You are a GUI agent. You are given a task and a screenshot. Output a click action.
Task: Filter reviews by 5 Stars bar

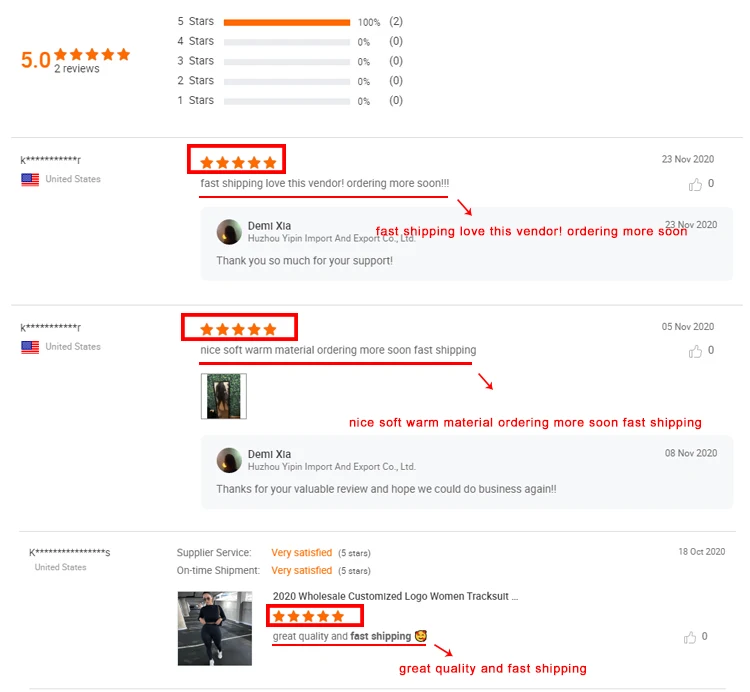287,22
